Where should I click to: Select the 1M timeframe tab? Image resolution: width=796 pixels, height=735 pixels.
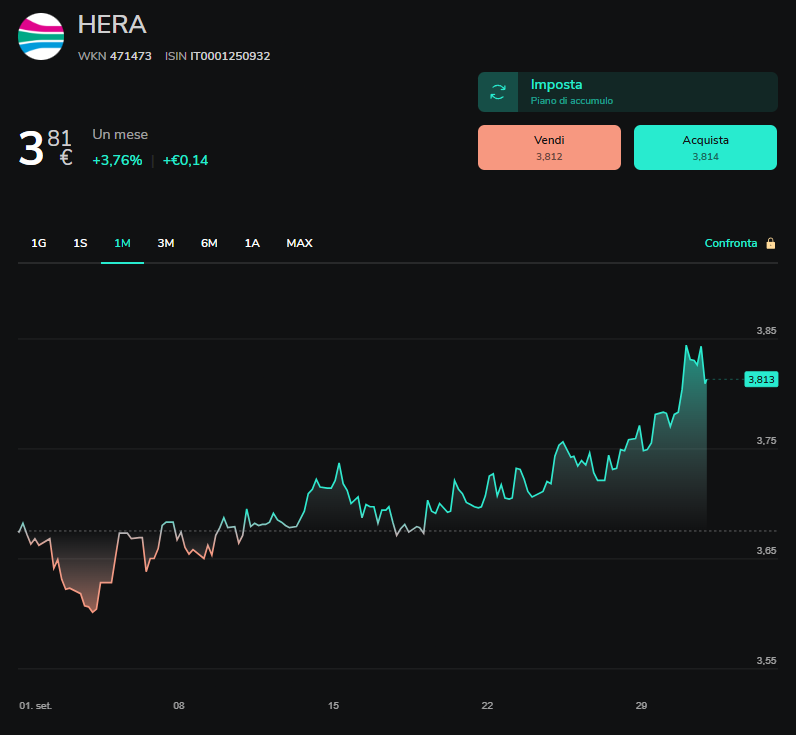point(122,243)
